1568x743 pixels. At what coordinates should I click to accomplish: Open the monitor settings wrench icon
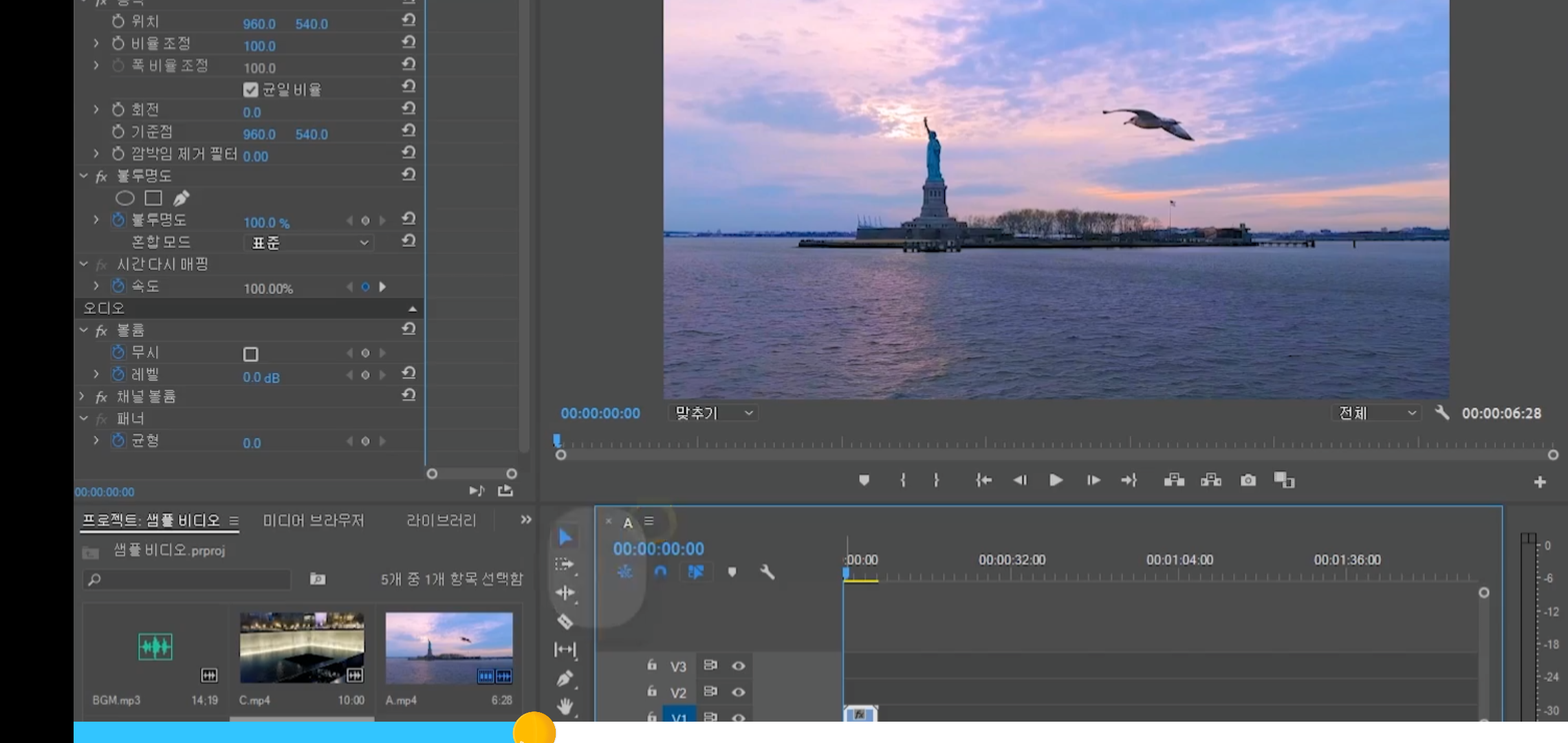tap(1442, 413)
